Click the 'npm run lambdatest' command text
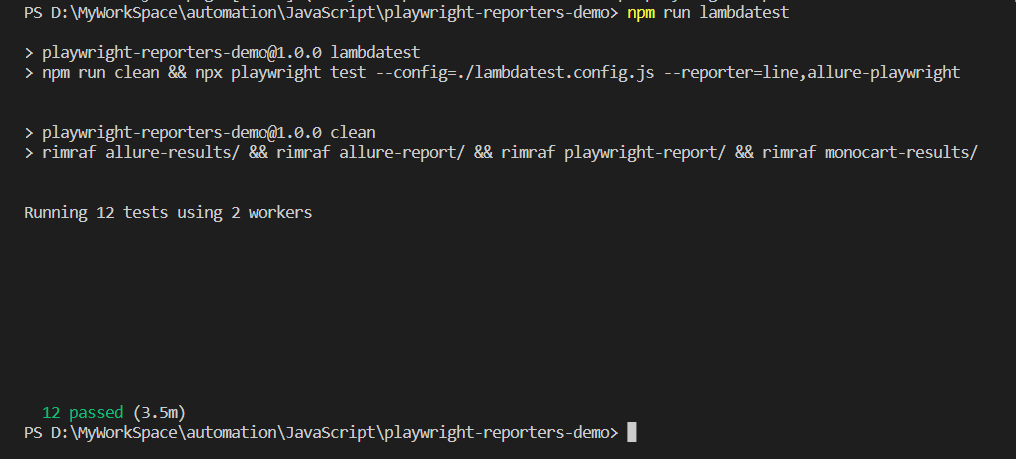1016x459 pixels. tap(708, 12)
